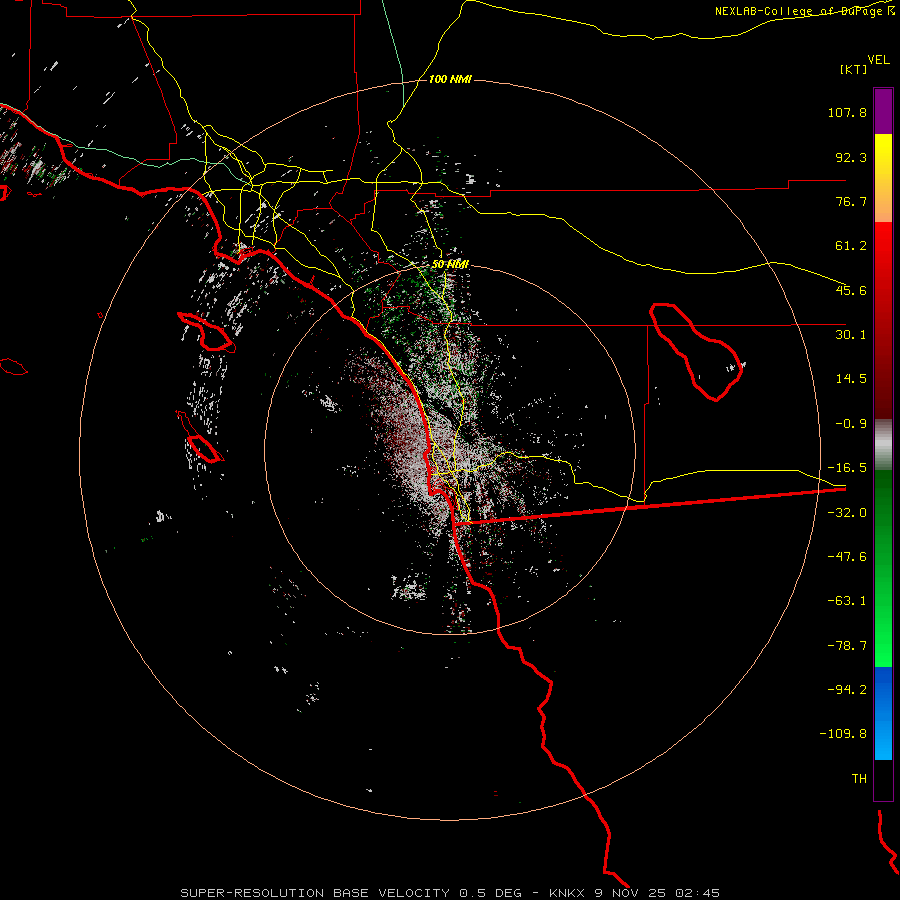Screen dimensions: 900x900
Task: Click the 45.6 velocity scale value
Action: (851, 290)
